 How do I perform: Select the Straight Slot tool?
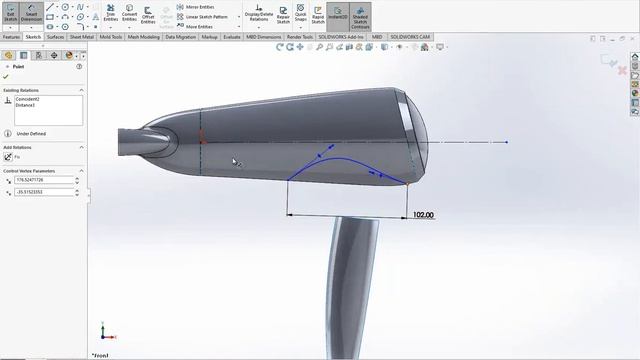tap(50, 27)
